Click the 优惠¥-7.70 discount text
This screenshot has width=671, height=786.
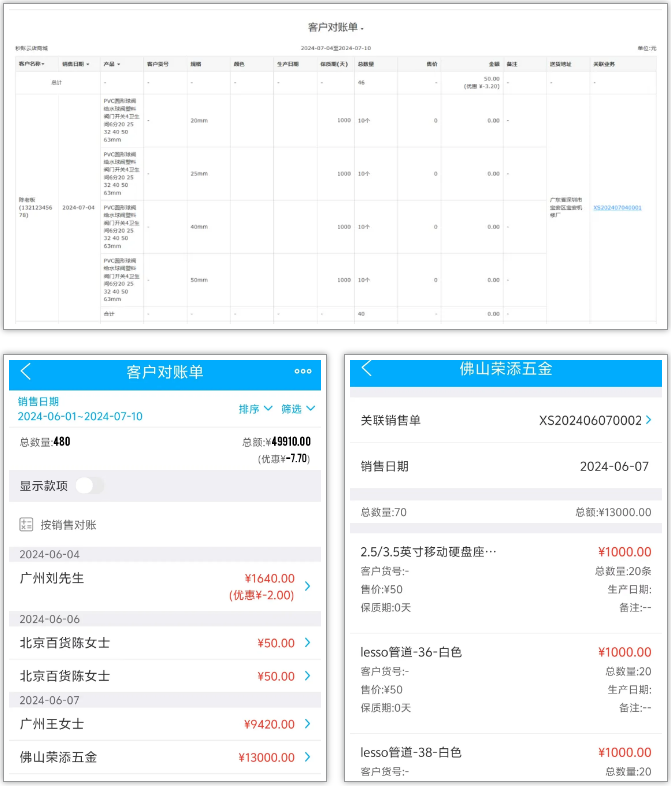(284, 459)
